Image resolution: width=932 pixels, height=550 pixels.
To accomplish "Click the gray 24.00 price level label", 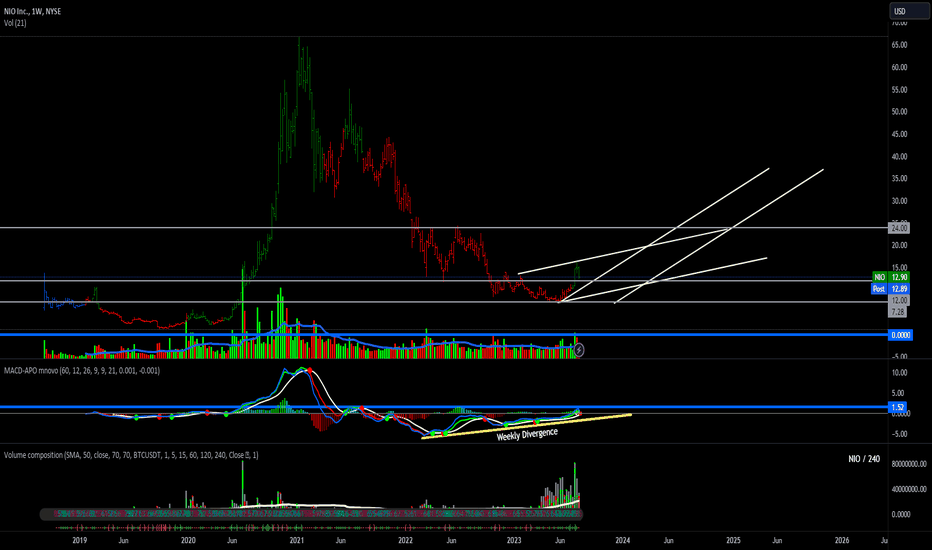I will click(899, 228).
